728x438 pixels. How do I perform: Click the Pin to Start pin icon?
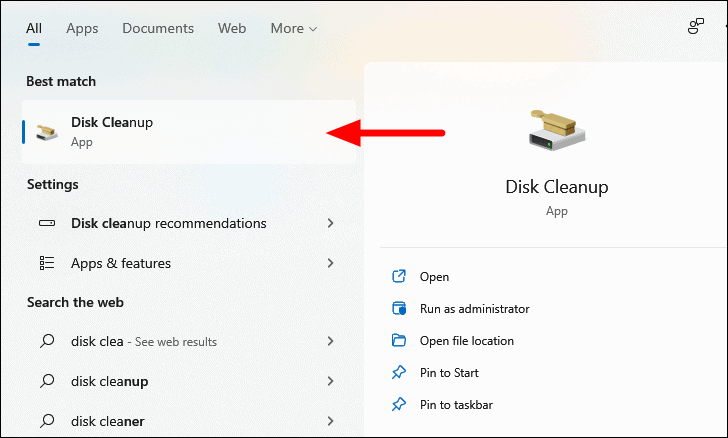pos(399,373)
